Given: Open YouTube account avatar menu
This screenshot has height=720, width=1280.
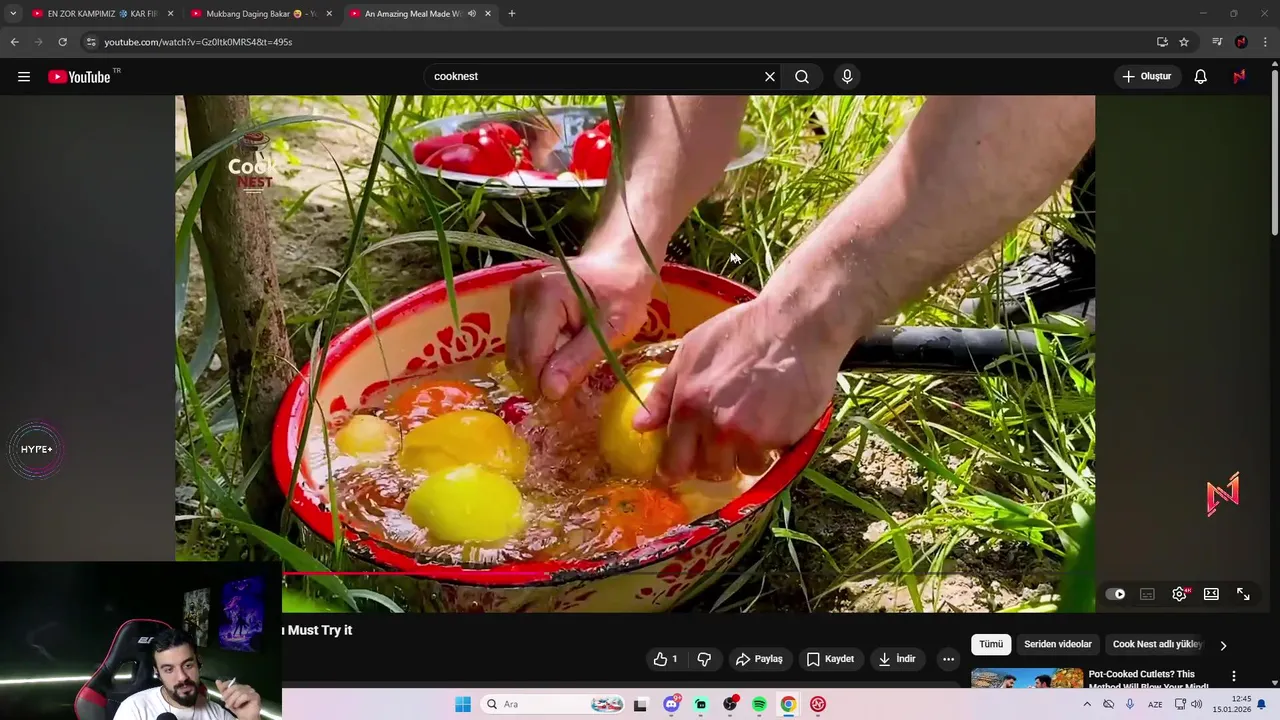Looking at the screenshot, I should pyautogui.click(x=1239, y=77).
